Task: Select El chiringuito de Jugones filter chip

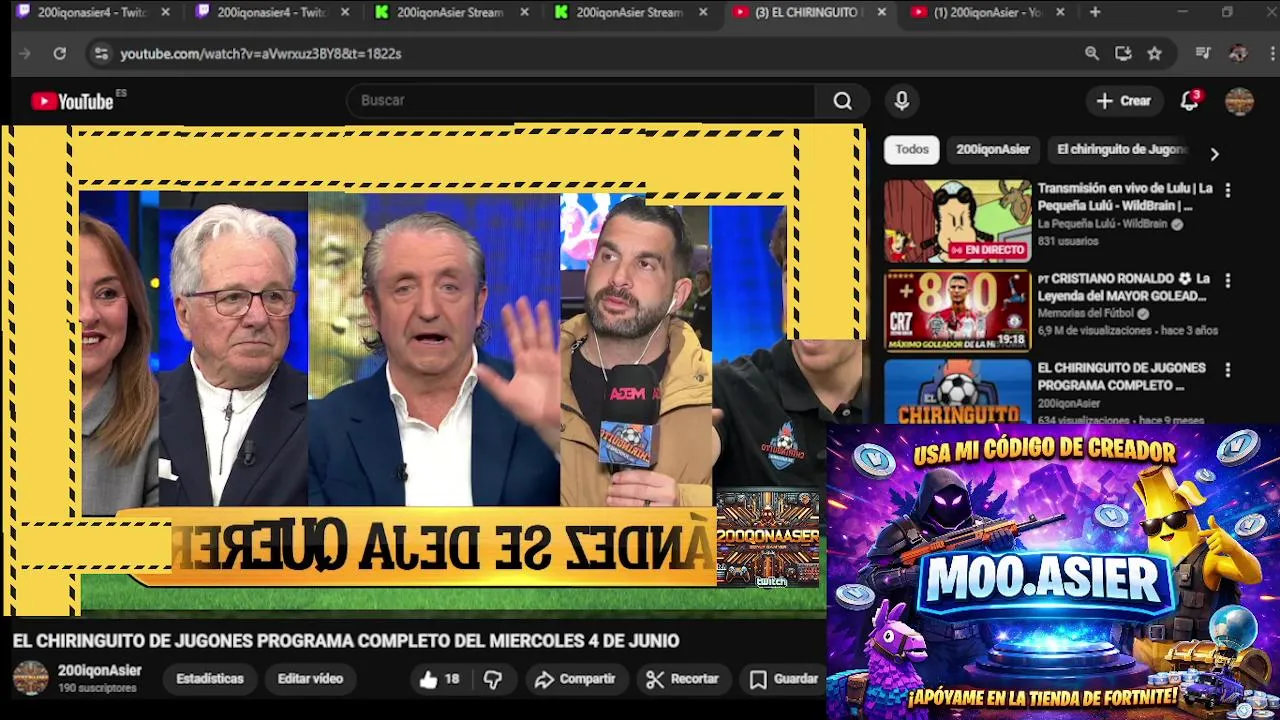Action: [1121, 150]
